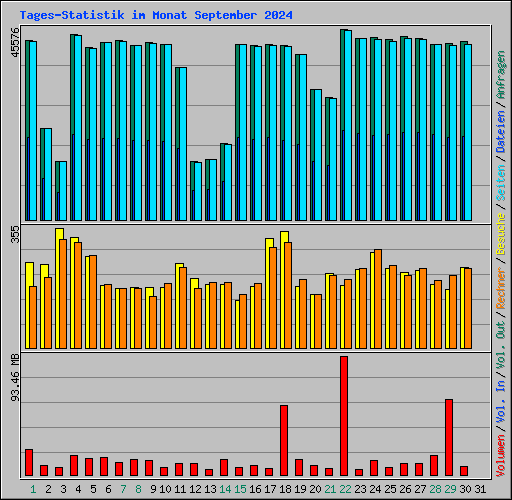Click the 355 visits axis label
The height and width of the screenshot is (500, 512).
[15, 234]
